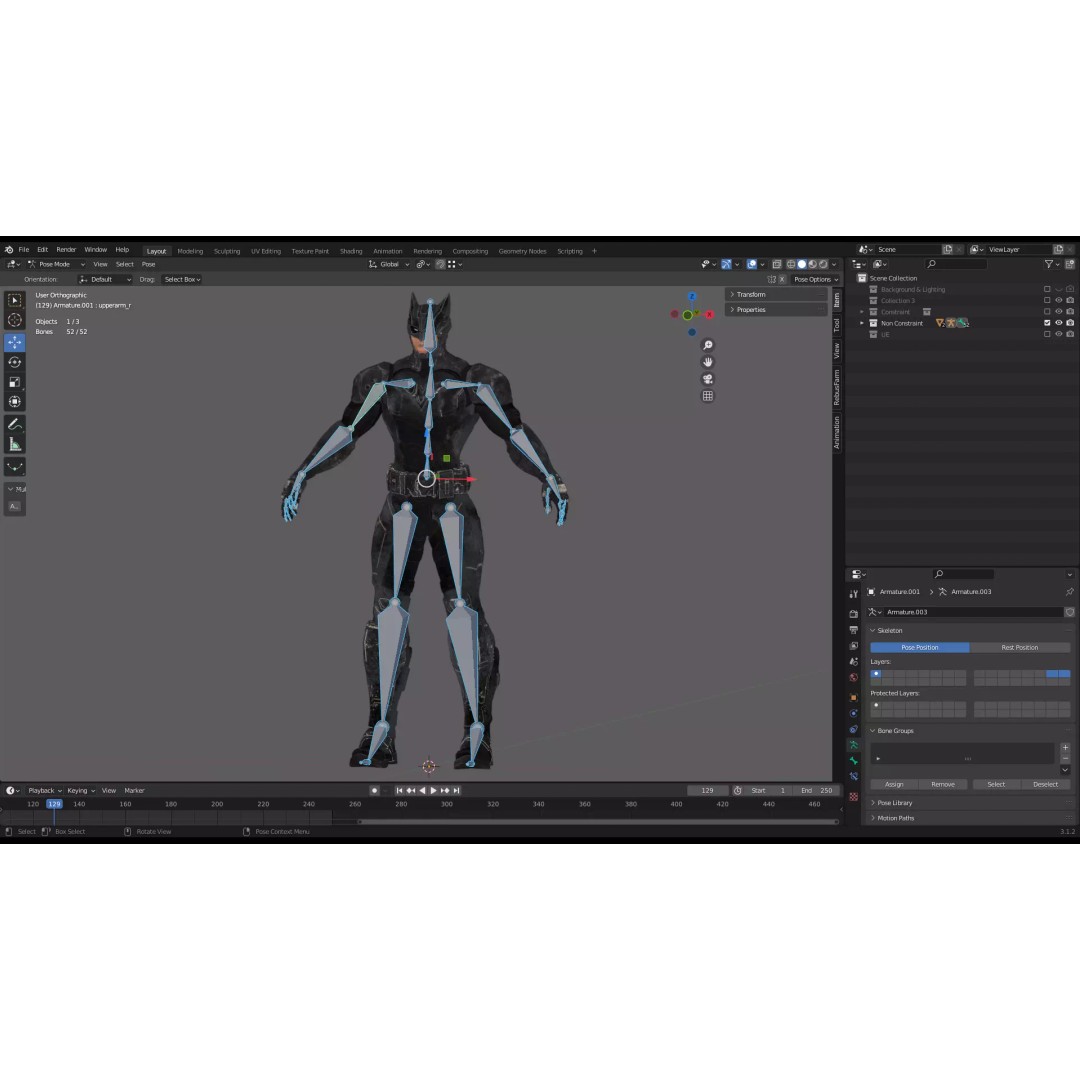Expand the Motion Paths panel
The width and height of the screenshot is (1080, 1080).
click(968, 818)
